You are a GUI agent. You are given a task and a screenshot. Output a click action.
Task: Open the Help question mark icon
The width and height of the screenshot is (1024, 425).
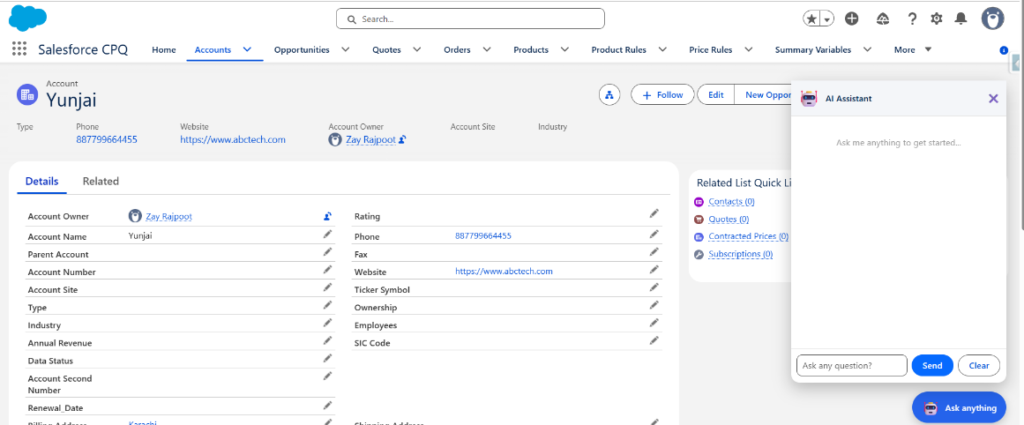coord(912,19)
